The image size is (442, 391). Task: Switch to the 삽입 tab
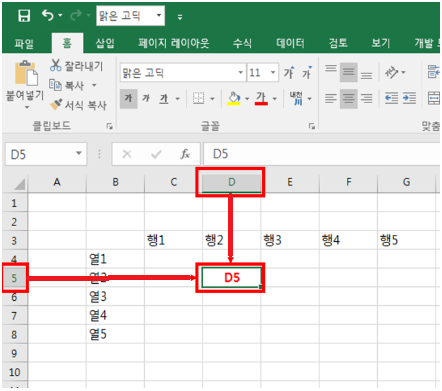pyautogui.click(x=105, y=43)
